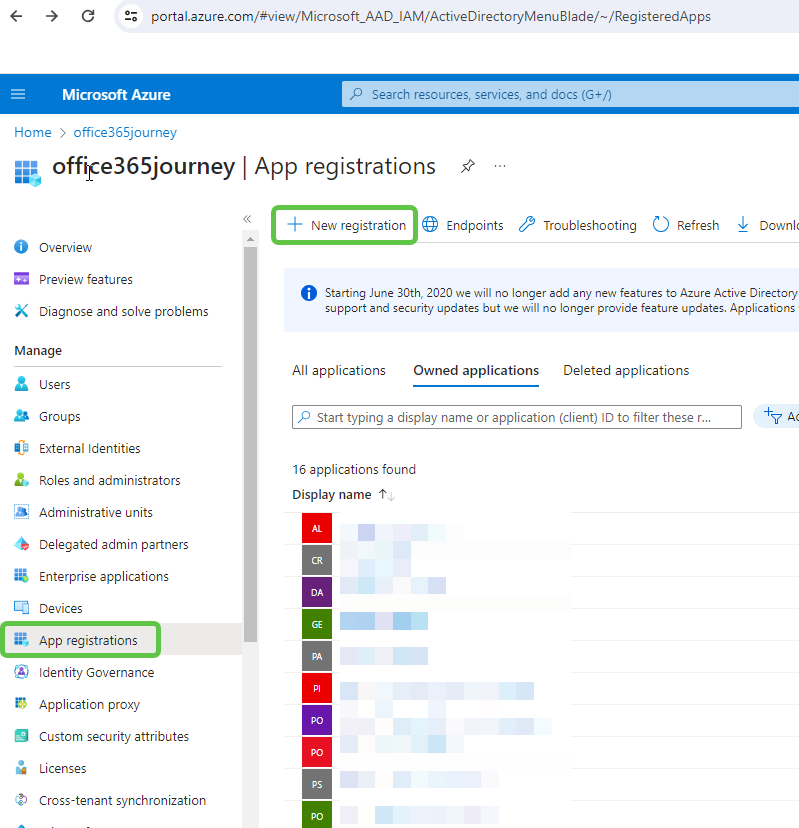Go to Home breadcrumb link
The image size is (799, 828).
click(x=32, y=132)
